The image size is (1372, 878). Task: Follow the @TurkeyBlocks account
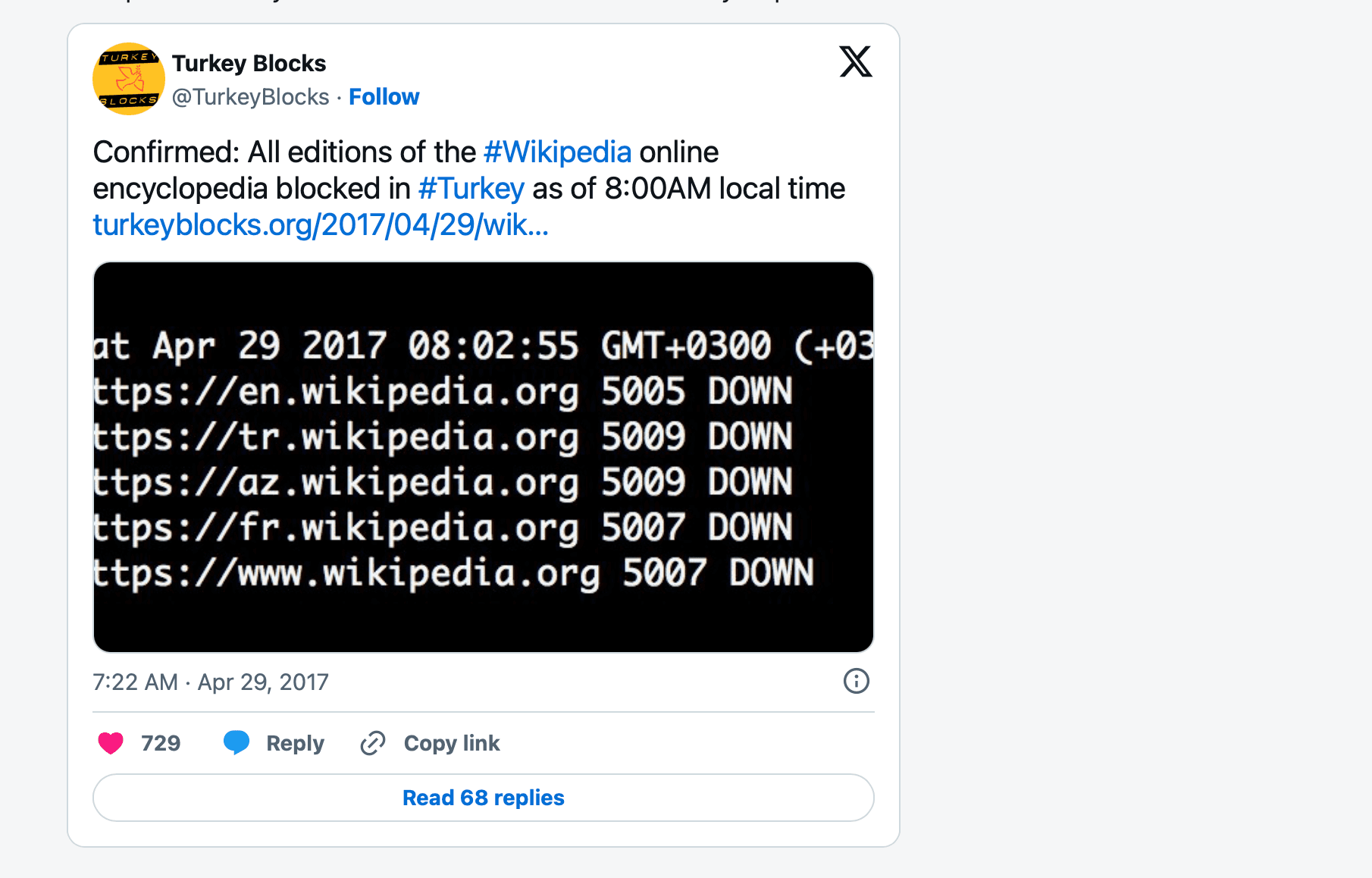click(384, 96)
